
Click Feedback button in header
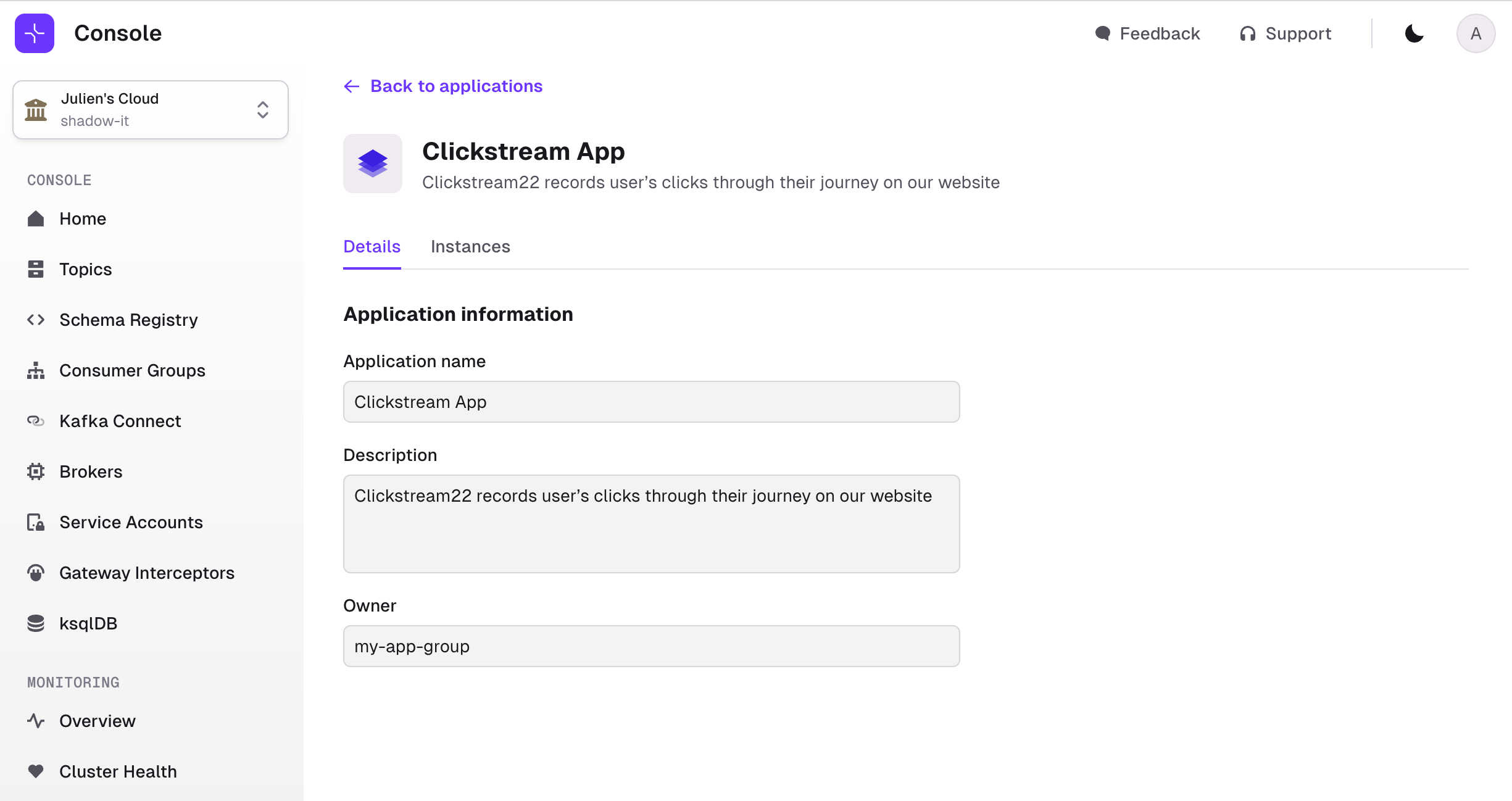click(1147, 33)
